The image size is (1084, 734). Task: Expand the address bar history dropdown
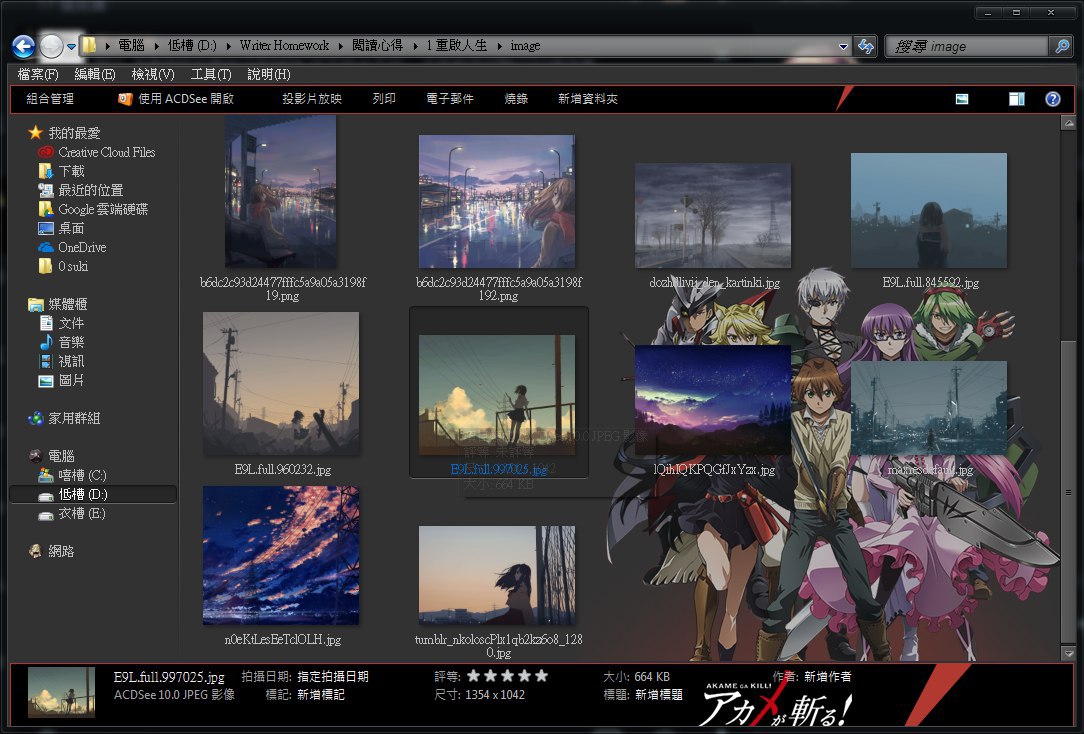coord(844,46)
